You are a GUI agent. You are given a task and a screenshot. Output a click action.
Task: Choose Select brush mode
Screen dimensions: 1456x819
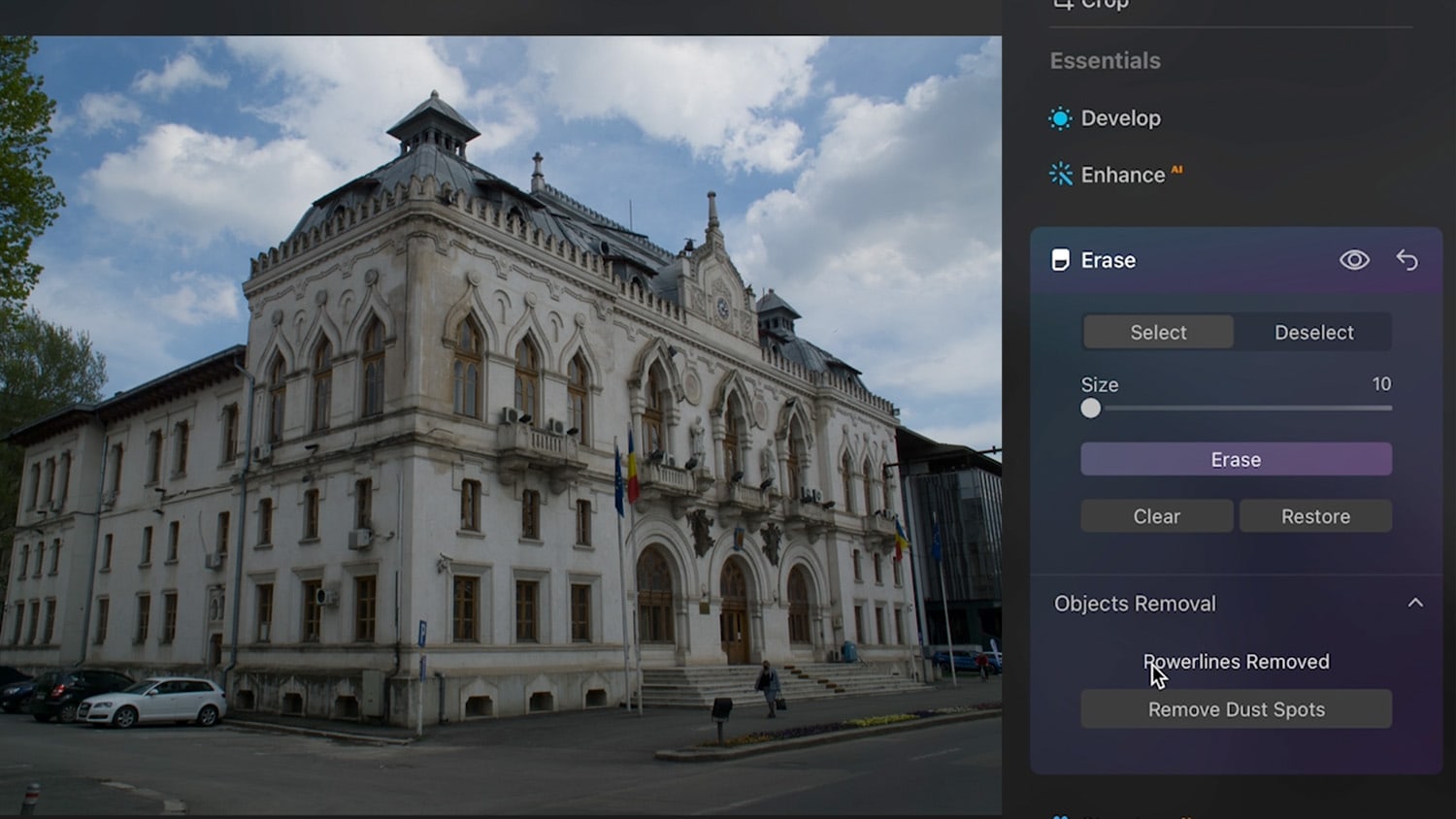pyautogui.click(x=1158, y=332)
